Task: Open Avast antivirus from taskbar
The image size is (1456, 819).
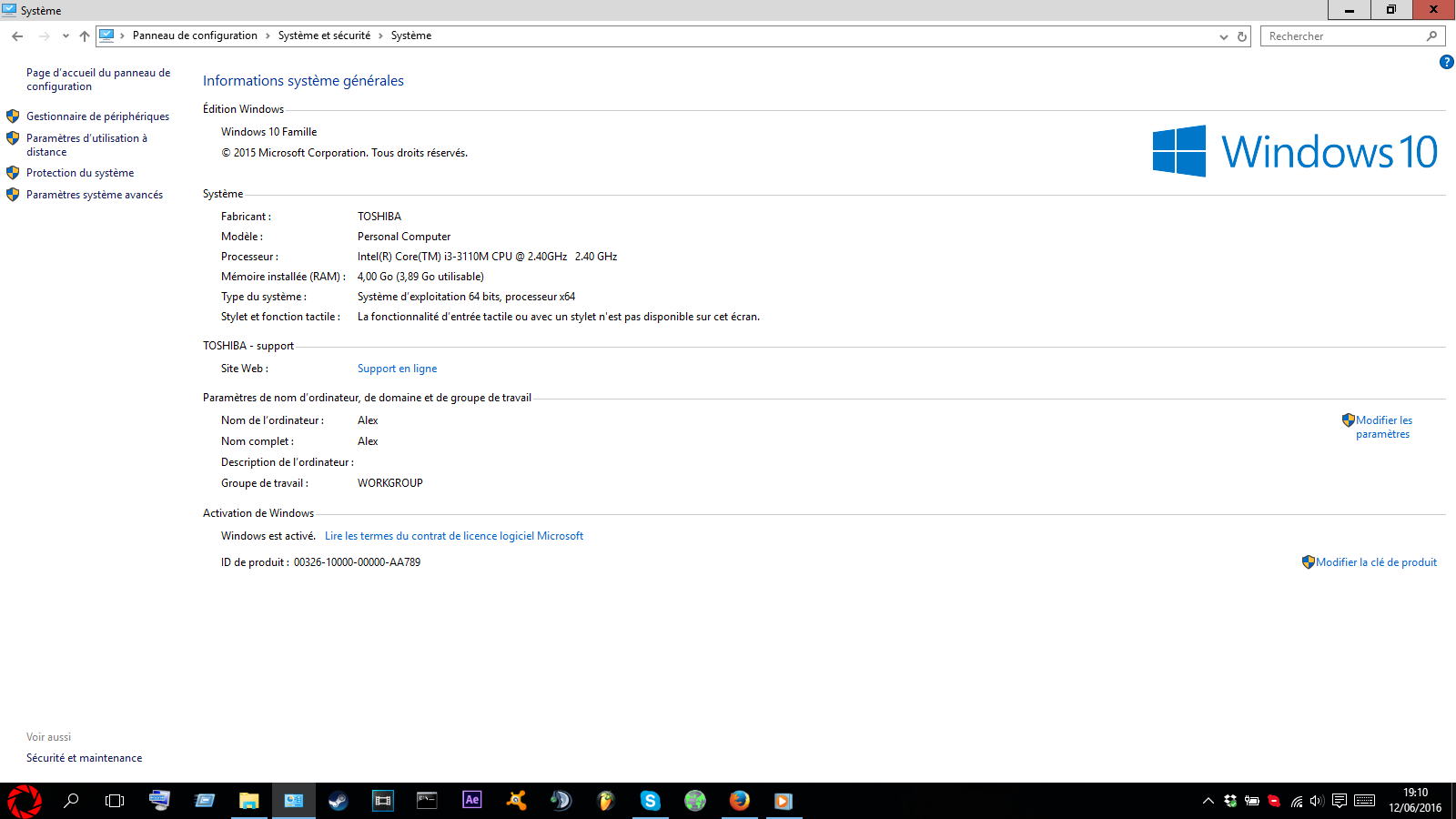Action: pyautogui.click(x=516, y=801)
